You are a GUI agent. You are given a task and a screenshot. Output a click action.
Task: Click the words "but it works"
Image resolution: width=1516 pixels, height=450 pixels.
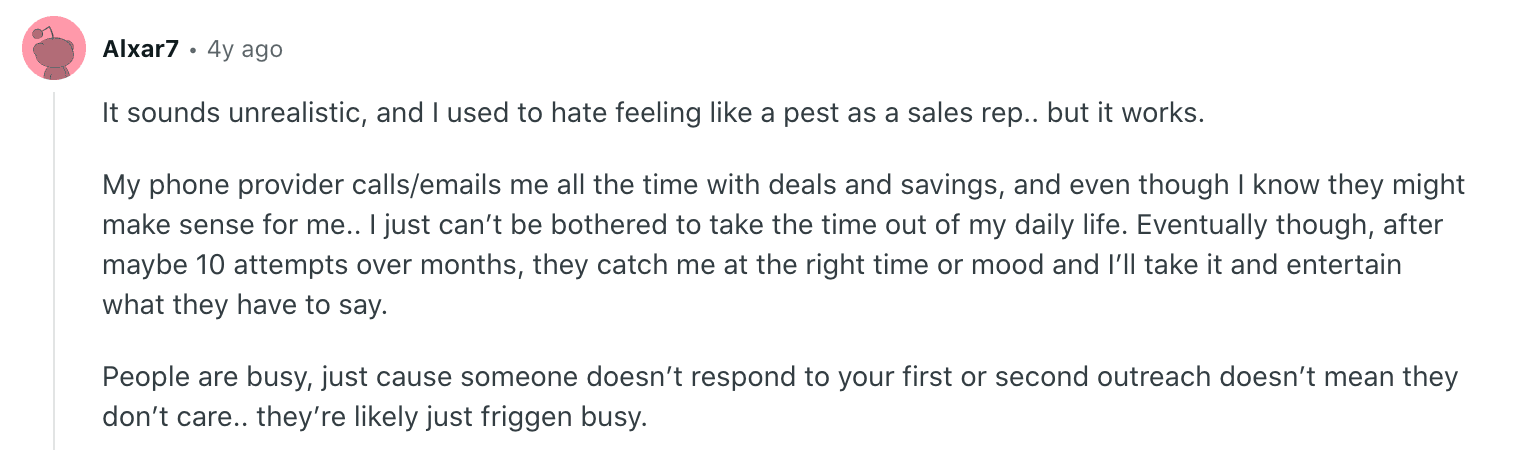pyautogui.click(x=1125, y=113)
